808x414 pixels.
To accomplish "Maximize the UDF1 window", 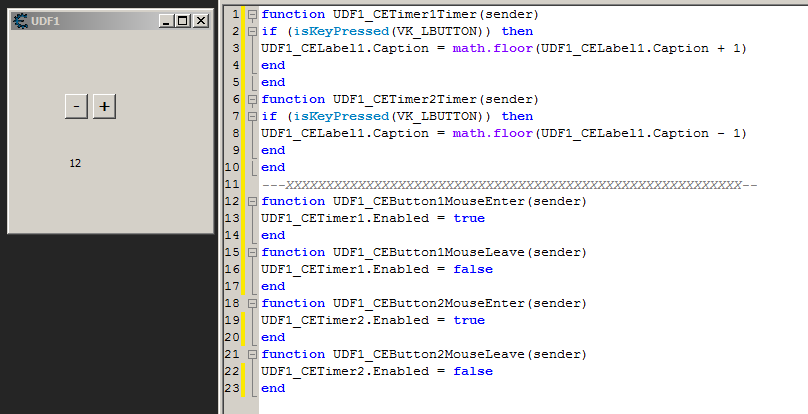I will (x=182, y=21).
